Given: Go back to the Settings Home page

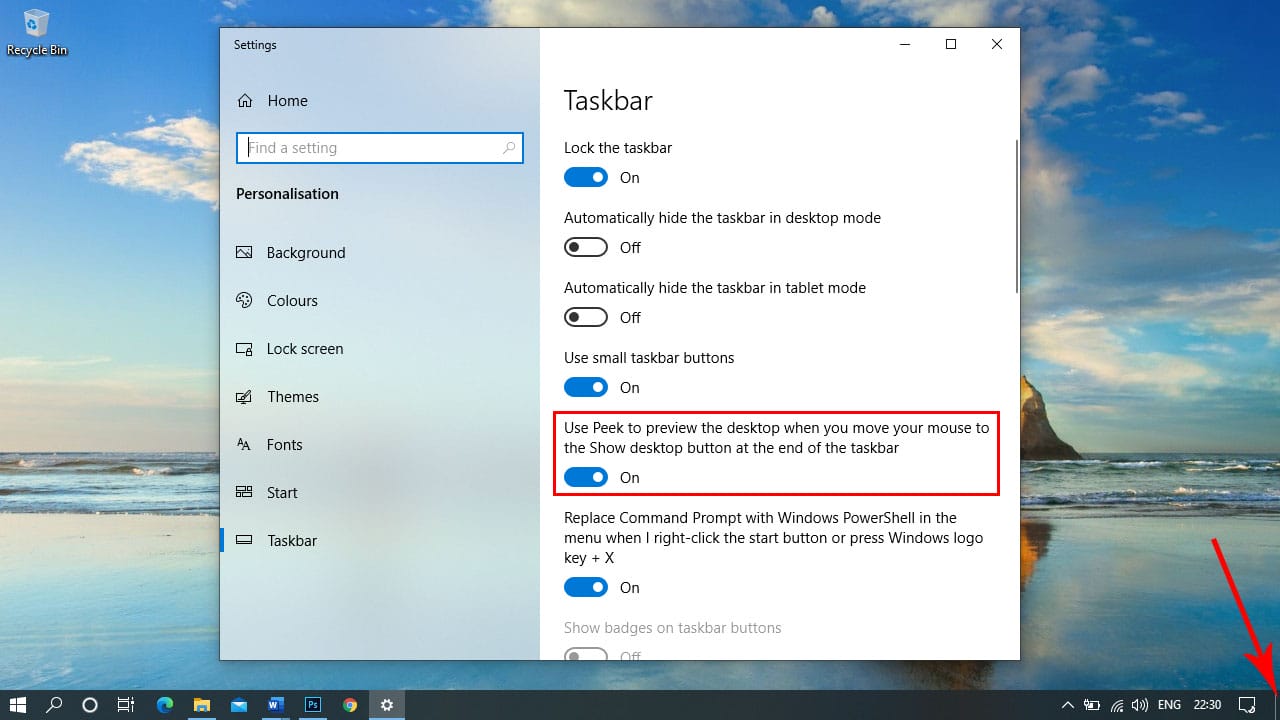Looking at the screenshot, I should click(287, 100).
